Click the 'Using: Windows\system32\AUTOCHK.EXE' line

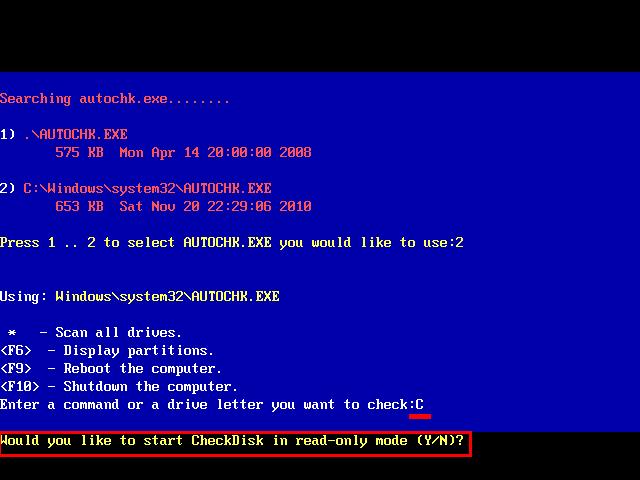(x=140, y=296)
